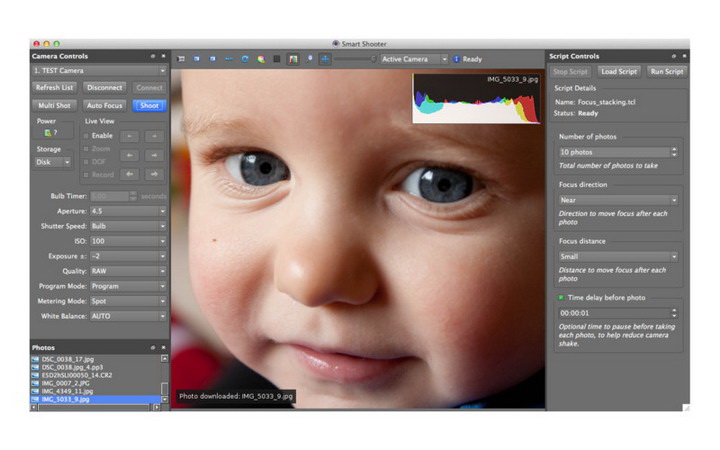Toggle the histogram overlay icon

(x=293, y=59)
